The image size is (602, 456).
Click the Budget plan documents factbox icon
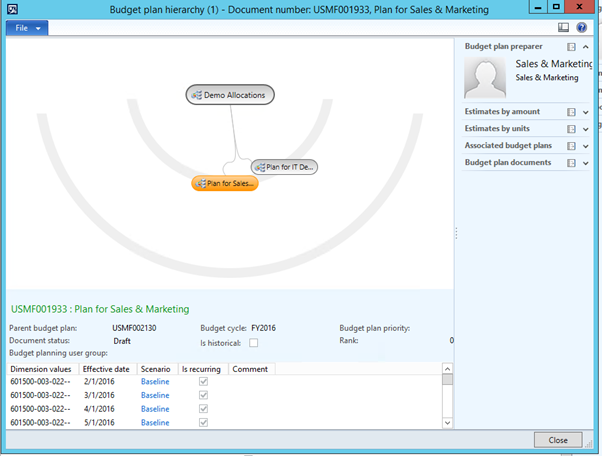click(x=571, y=162)
